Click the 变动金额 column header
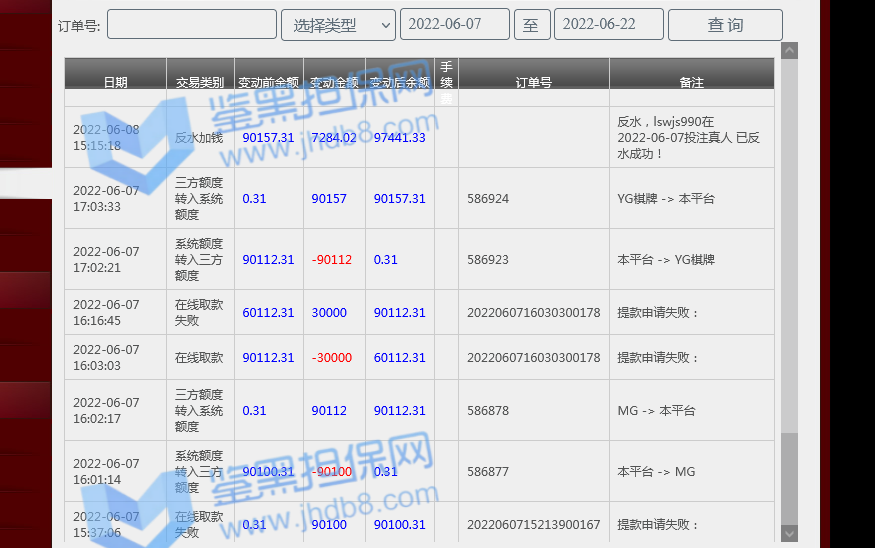 [x=334, y=82]
